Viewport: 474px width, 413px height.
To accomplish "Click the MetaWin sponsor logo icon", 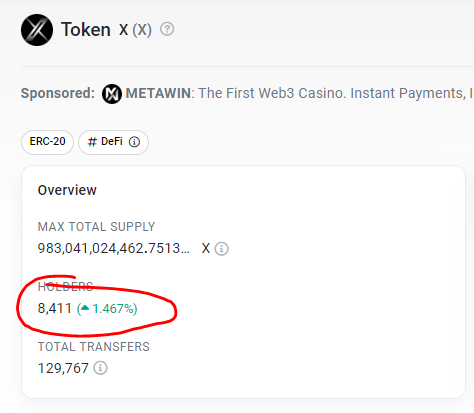I will pyautogui.click(x=112, y=94).
